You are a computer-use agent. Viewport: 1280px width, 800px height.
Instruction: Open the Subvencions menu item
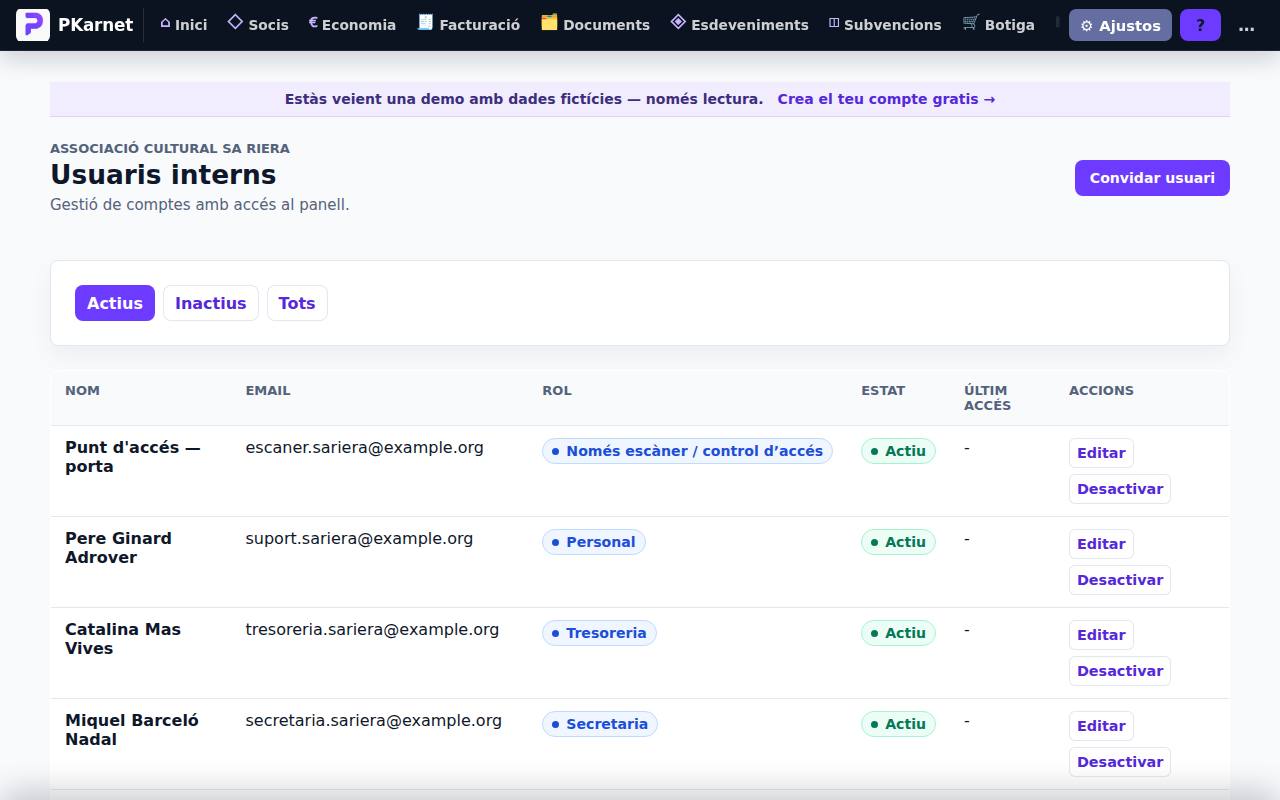tap(885, 25)
